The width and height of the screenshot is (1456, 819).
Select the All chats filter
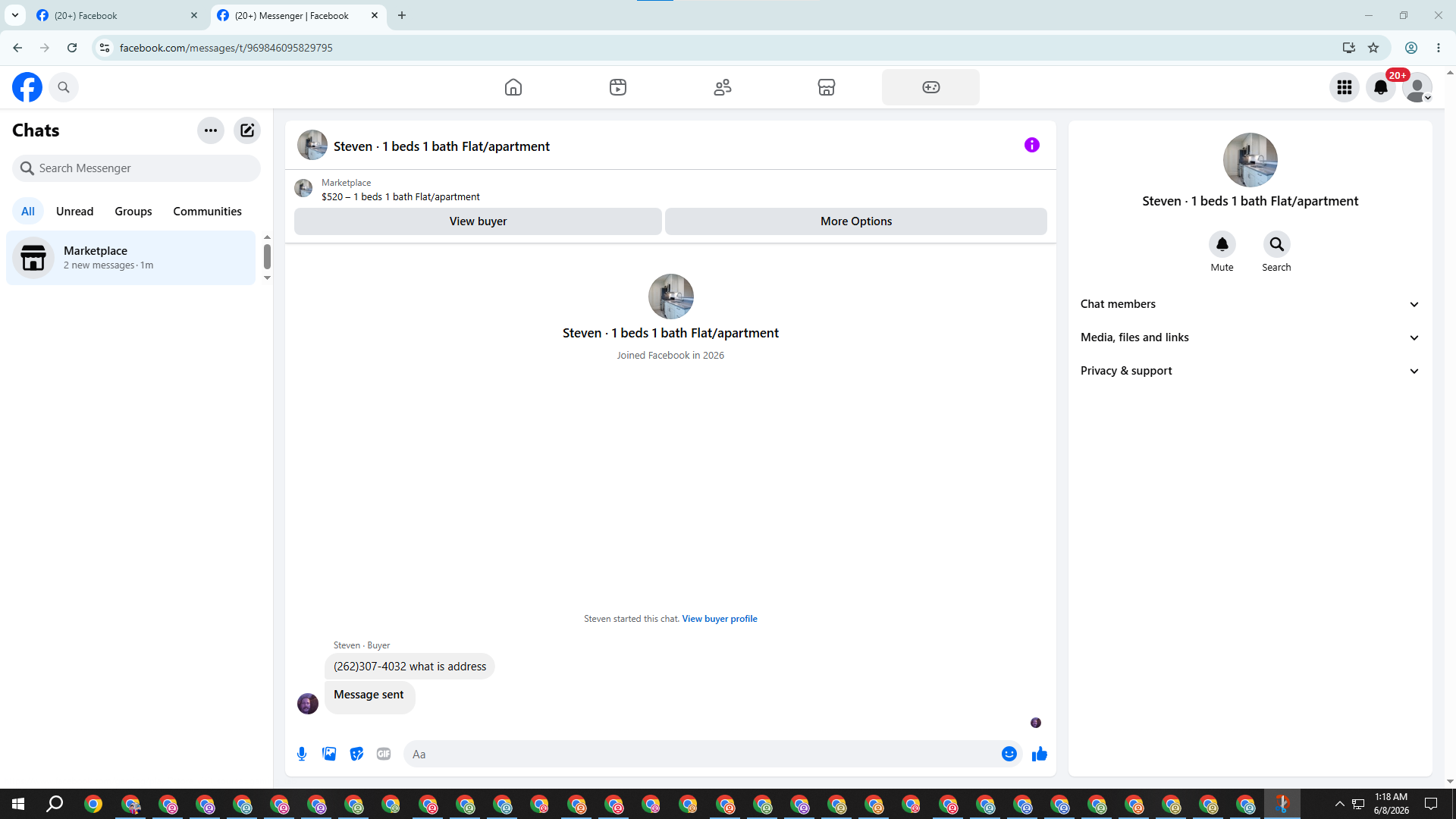pyautogui.click(x=28, y=212)
